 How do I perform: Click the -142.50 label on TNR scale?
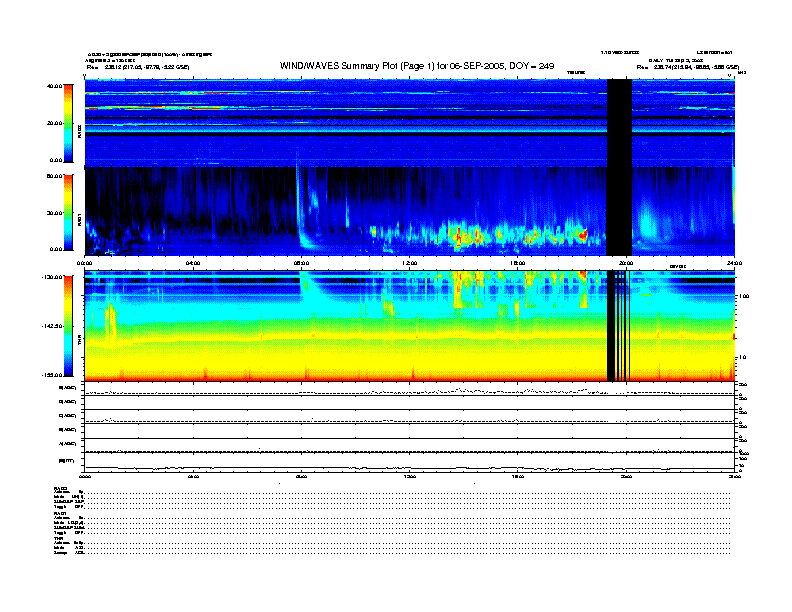click(x=52, y=326)
